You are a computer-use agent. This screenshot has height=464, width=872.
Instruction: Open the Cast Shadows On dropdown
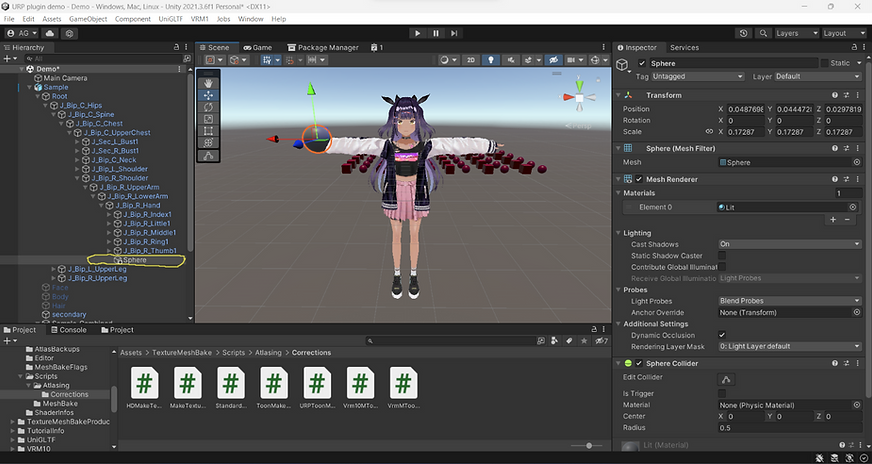click(790, 244)
